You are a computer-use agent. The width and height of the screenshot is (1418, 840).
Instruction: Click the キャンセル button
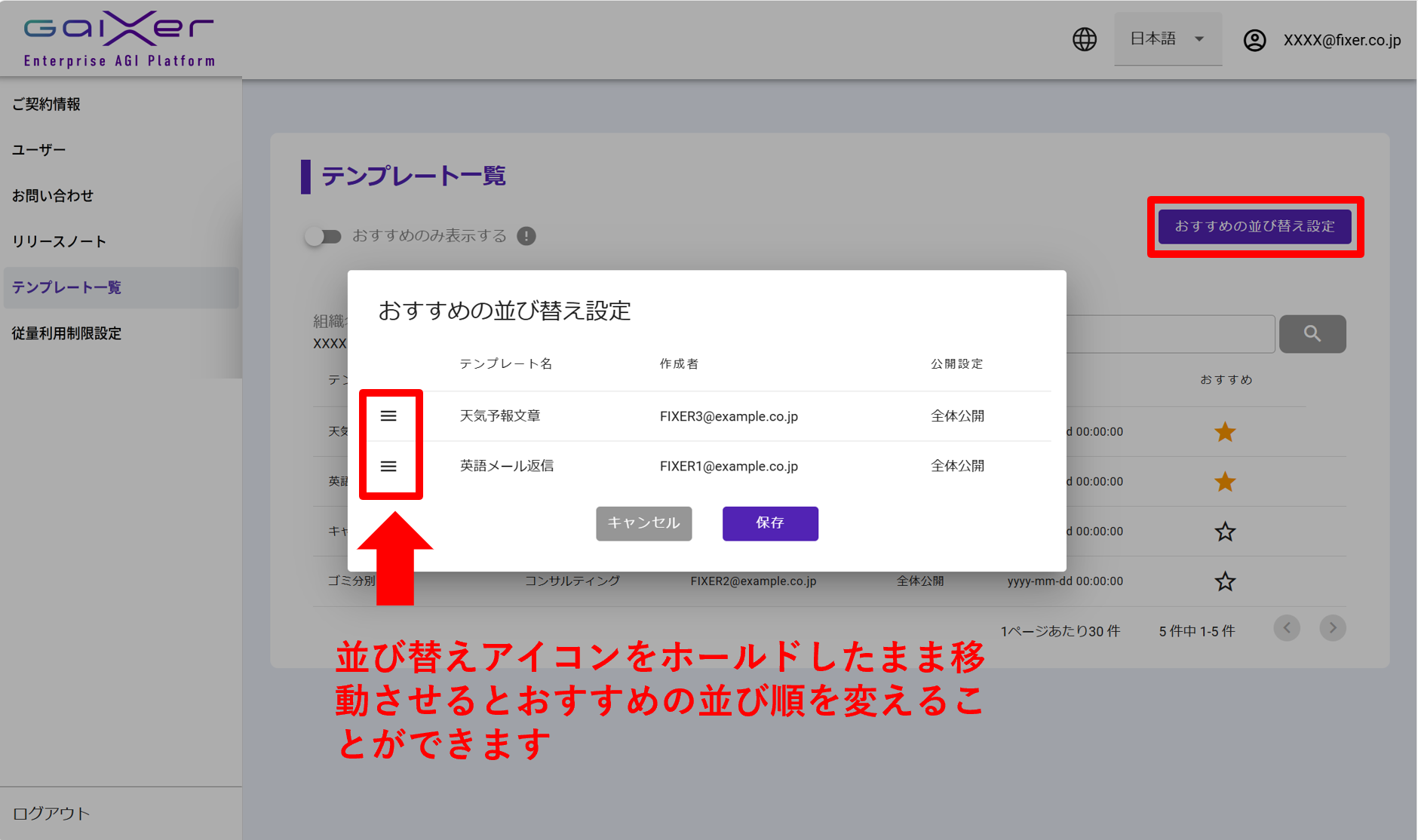pyautogui.click(x=643, y=523)
